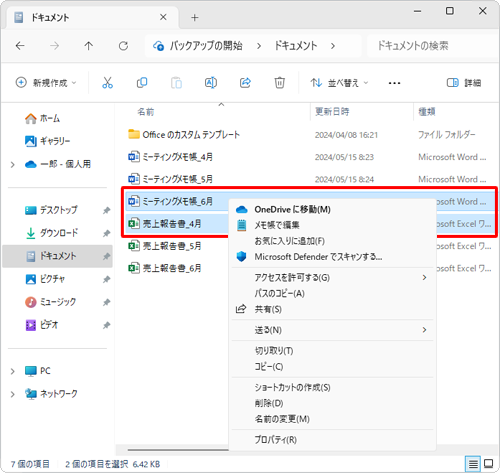The width and height of the screenshot is (500, 473).
Task: Open the 新規作成 dropdown
Action: 46,83
